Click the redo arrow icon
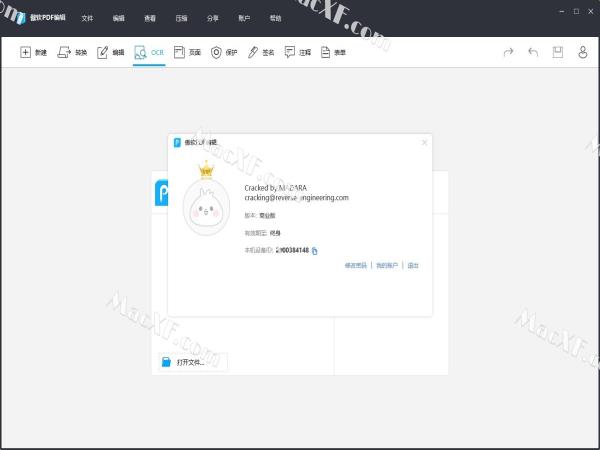This screenshot has height=450, width=600. [x=508, y=52]
